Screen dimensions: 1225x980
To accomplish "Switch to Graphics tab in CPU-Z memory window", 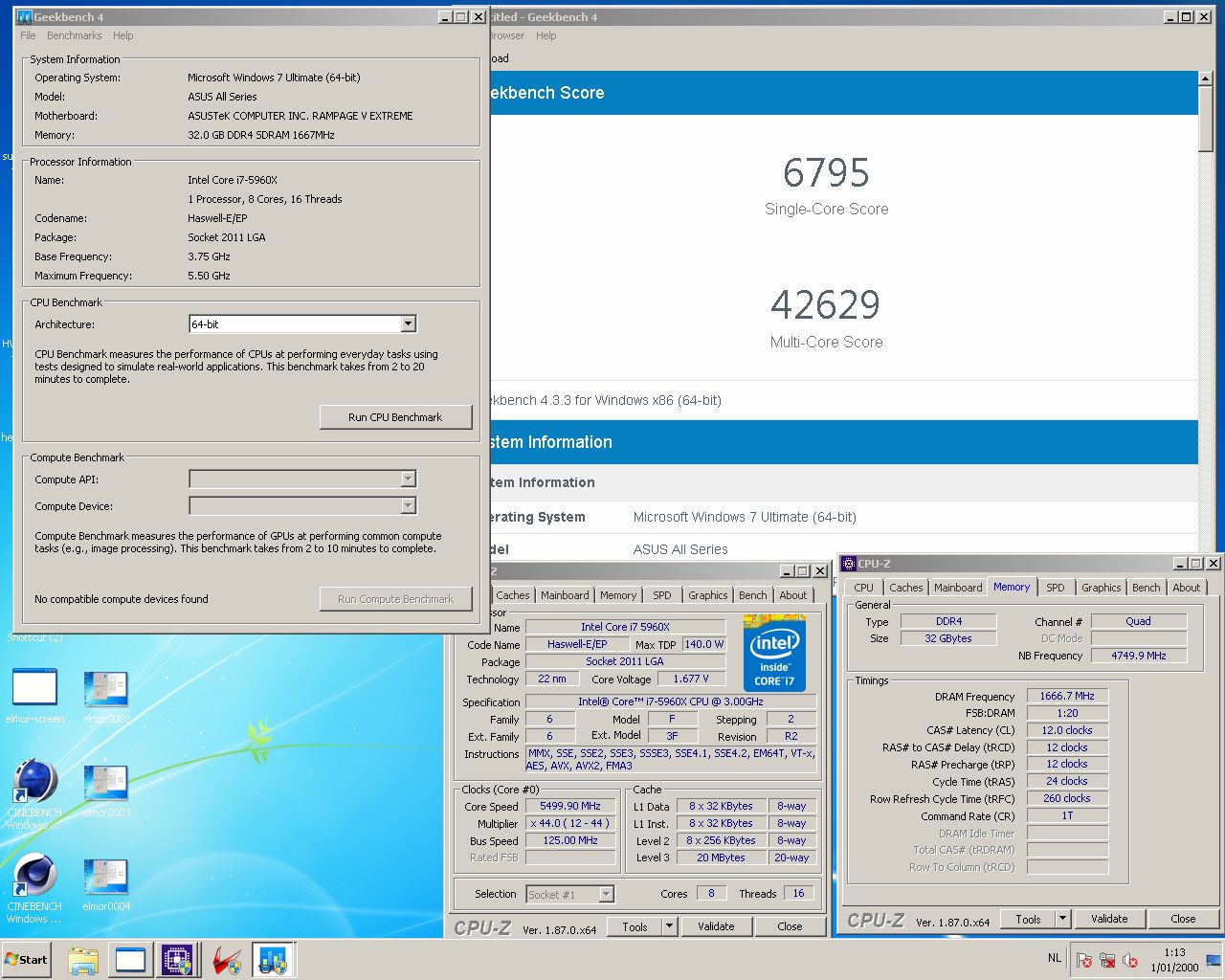I will tap(1101, 588).
